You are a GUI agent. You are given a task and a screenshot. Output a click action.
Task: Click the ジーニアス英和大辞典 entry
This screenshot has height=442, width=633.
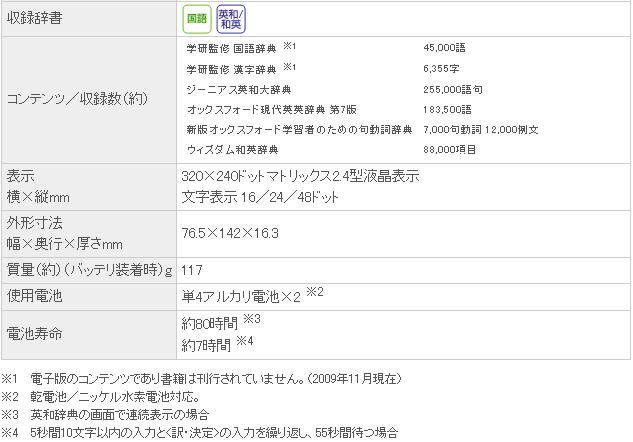[x=239, y=90]
